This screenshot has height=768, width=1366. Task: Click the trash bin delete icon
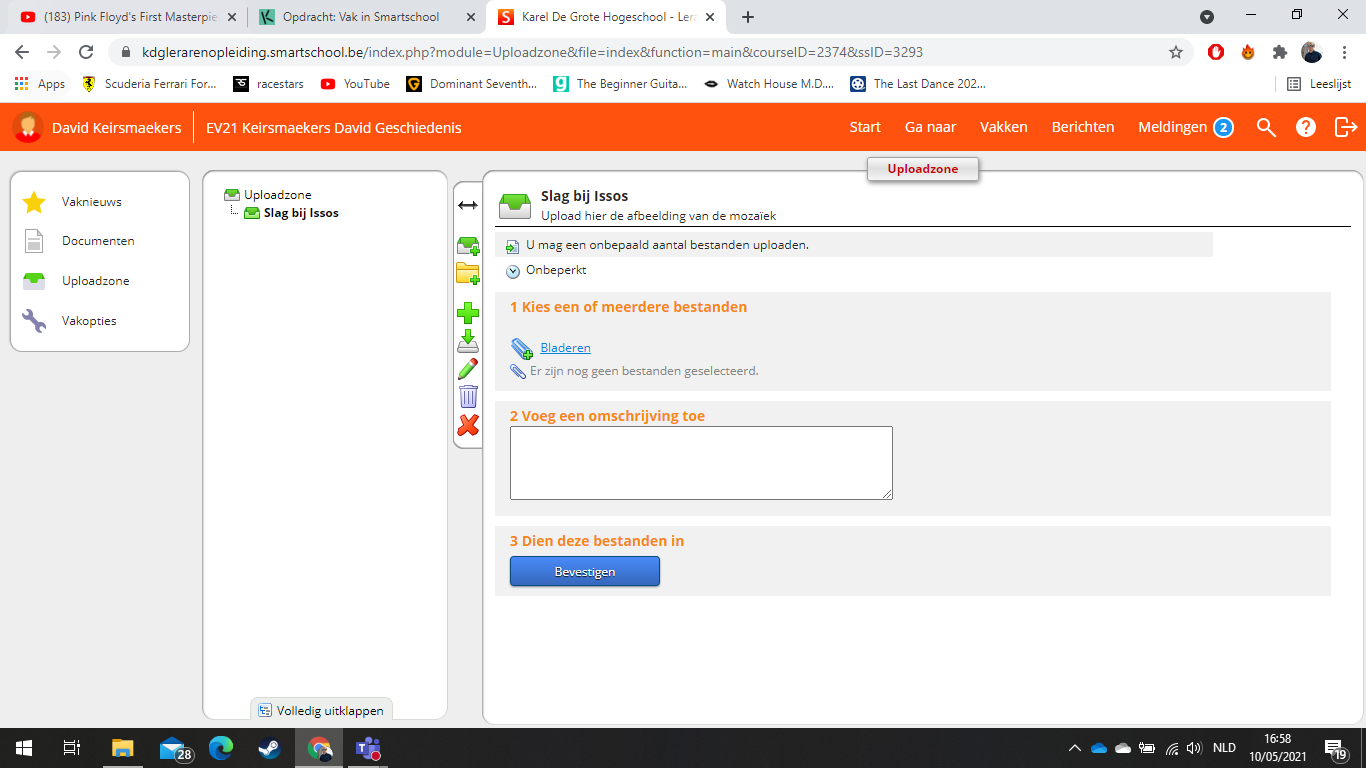pos(467,397)
